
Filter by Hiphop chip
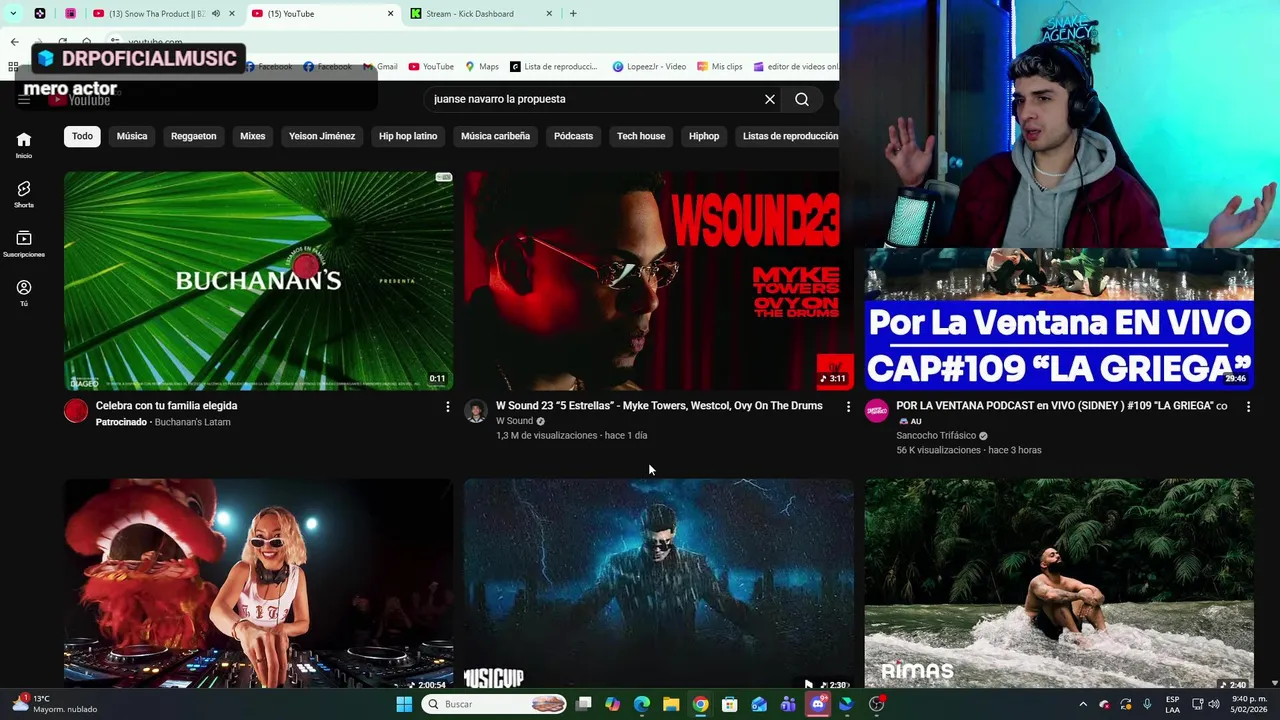coord(704,136)
